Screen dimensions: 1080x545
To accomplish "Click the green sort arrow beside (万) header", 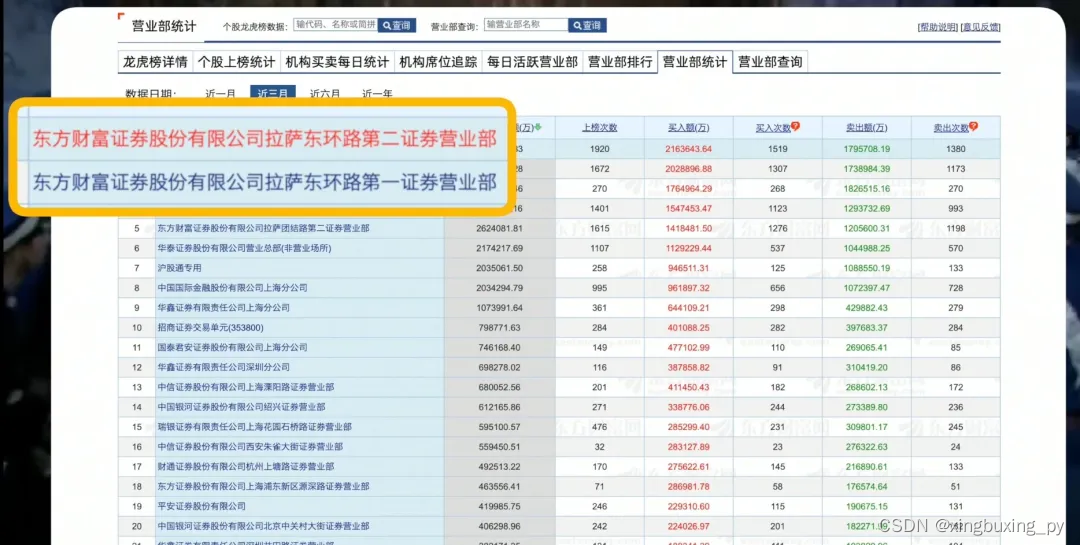I will click(x=538, y=127).
